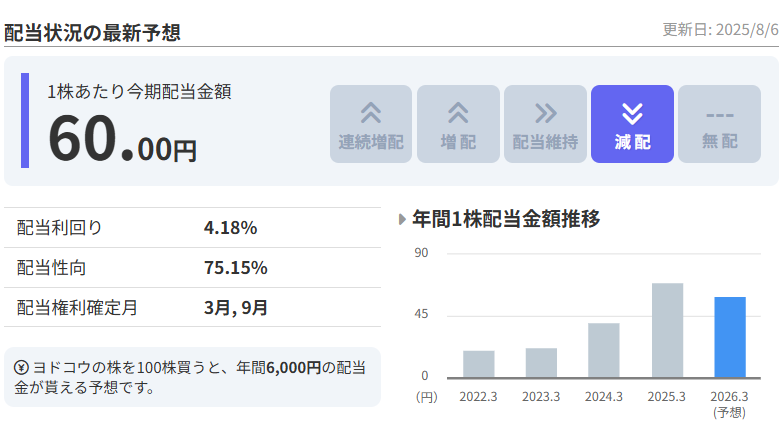
Task: Click the highlighted 減配 badge
Action: (632, 124)
